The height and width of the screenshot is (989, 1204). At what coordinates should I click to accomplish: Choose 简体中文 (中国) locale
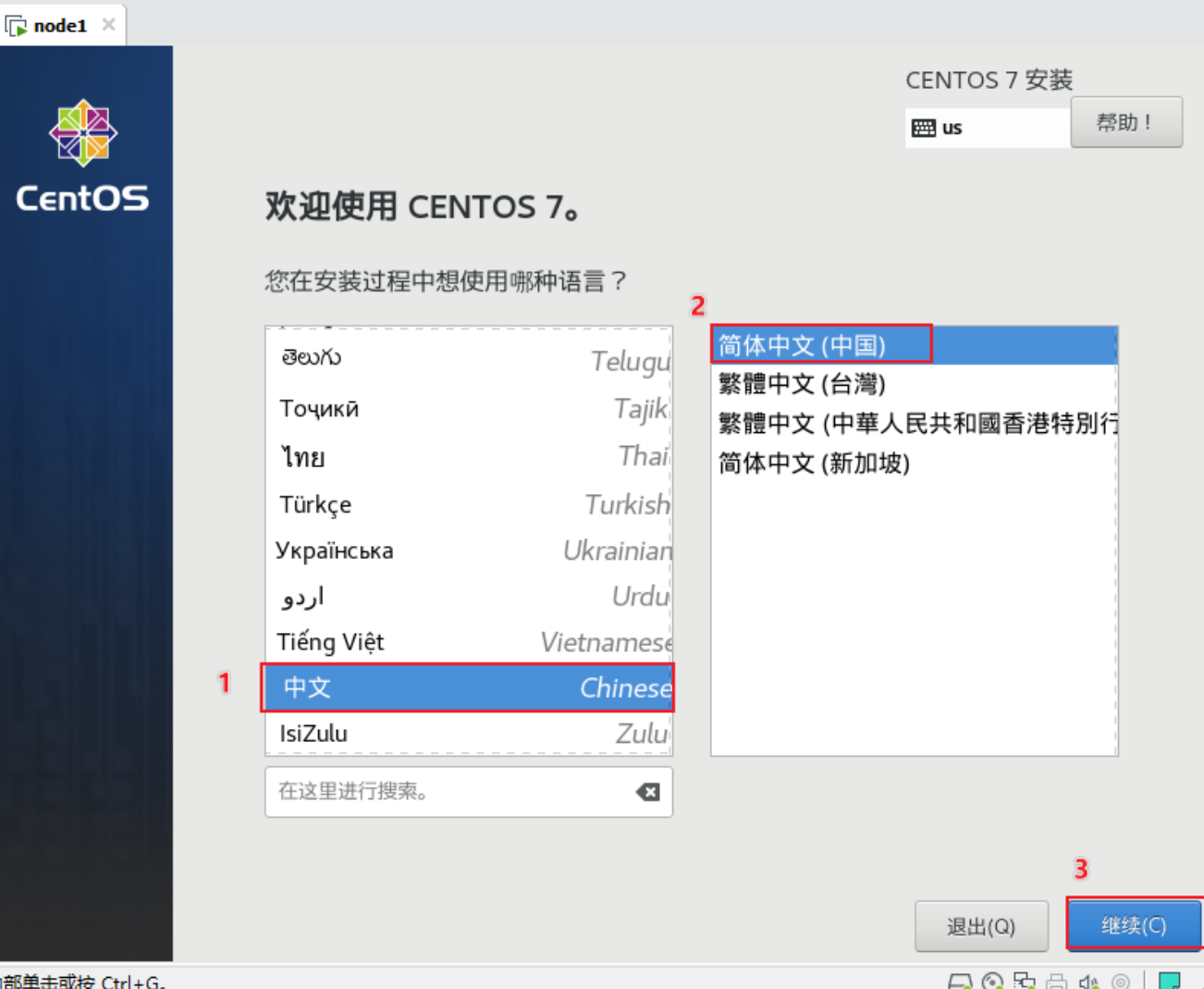point(914,345)
